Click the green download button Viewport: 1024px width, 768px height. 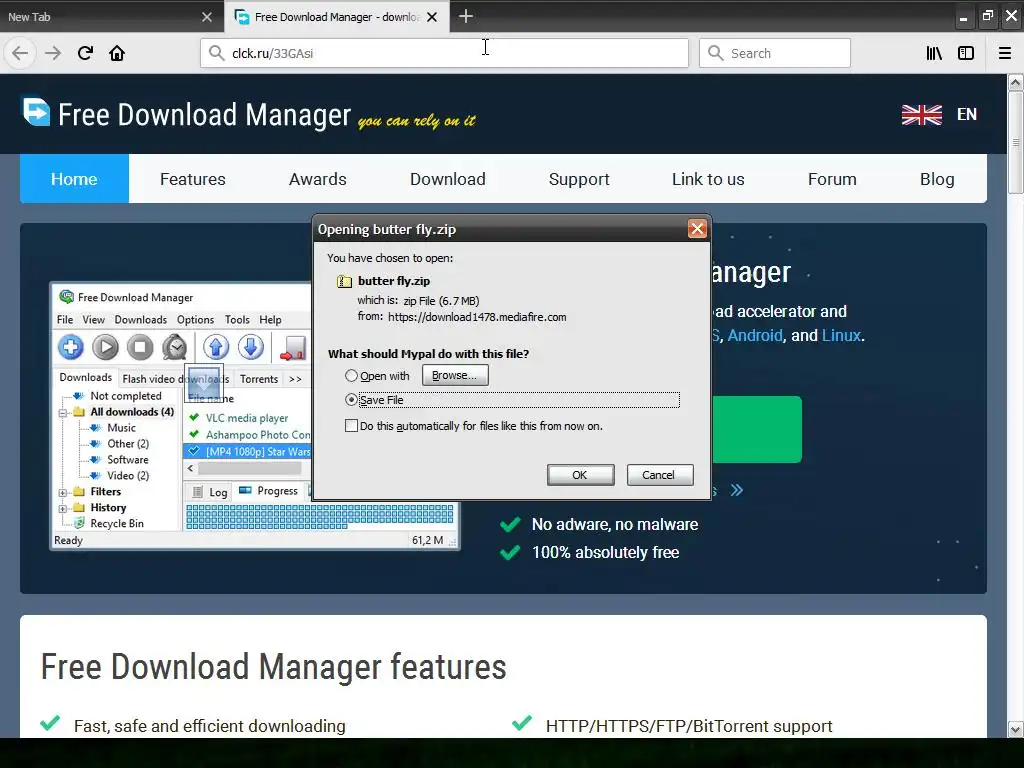tap(756, 429)
